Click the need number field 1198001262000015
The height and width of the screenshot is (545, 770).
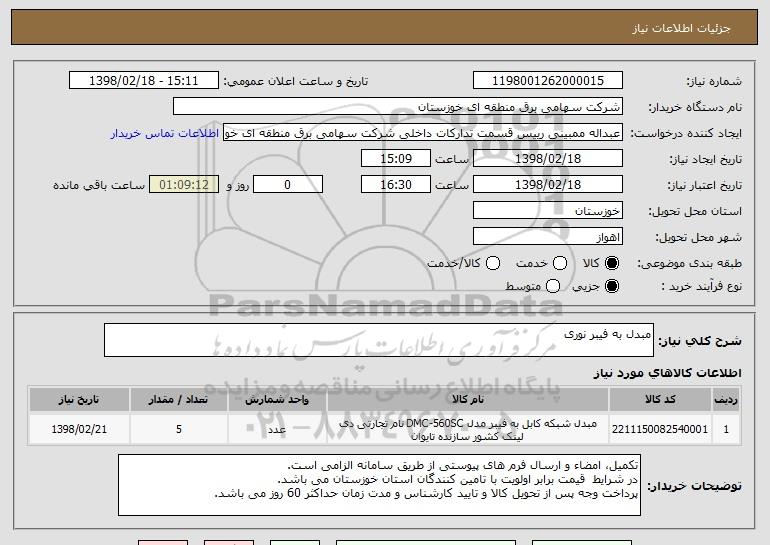548,81
